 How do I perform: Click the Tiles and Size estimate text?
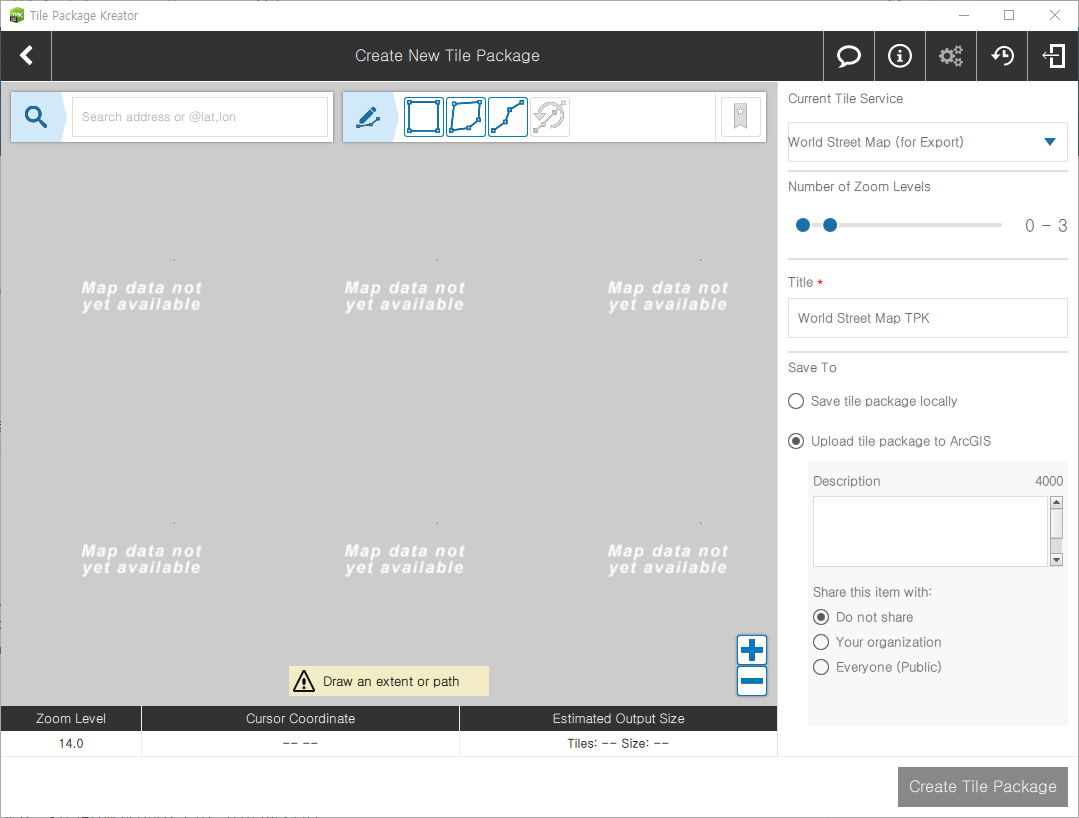(618, 744)
